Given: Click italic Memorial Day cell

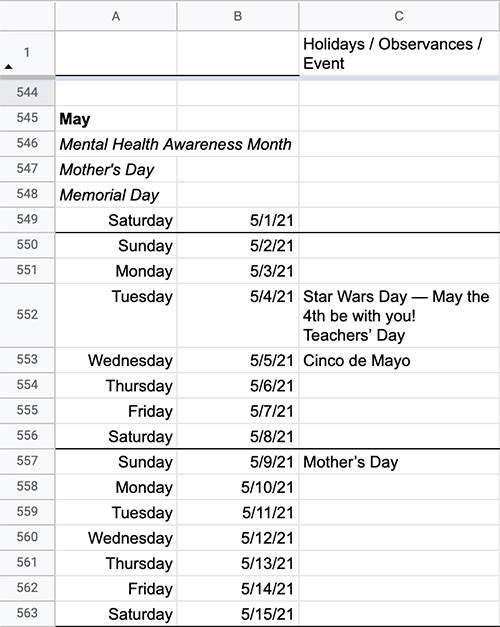Looking at the screenshot, I should (x=116, y=195).
